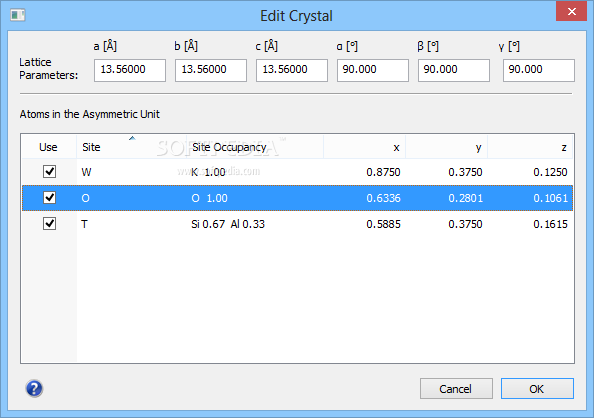This screenshot has height=418, width=594.
Task: Click y value 0.2801
Action: click(x=466, y=198)
